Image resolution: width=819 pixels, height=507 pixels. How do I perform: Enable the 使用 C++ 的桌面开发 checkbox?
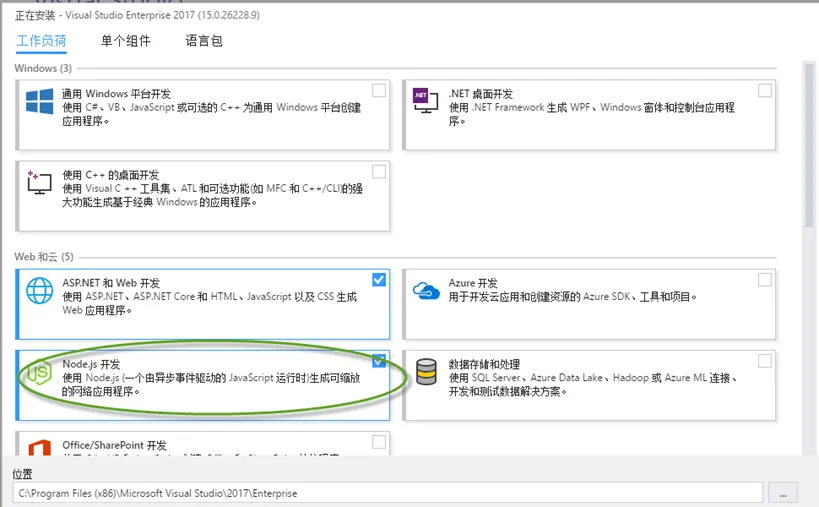[379, 171]
